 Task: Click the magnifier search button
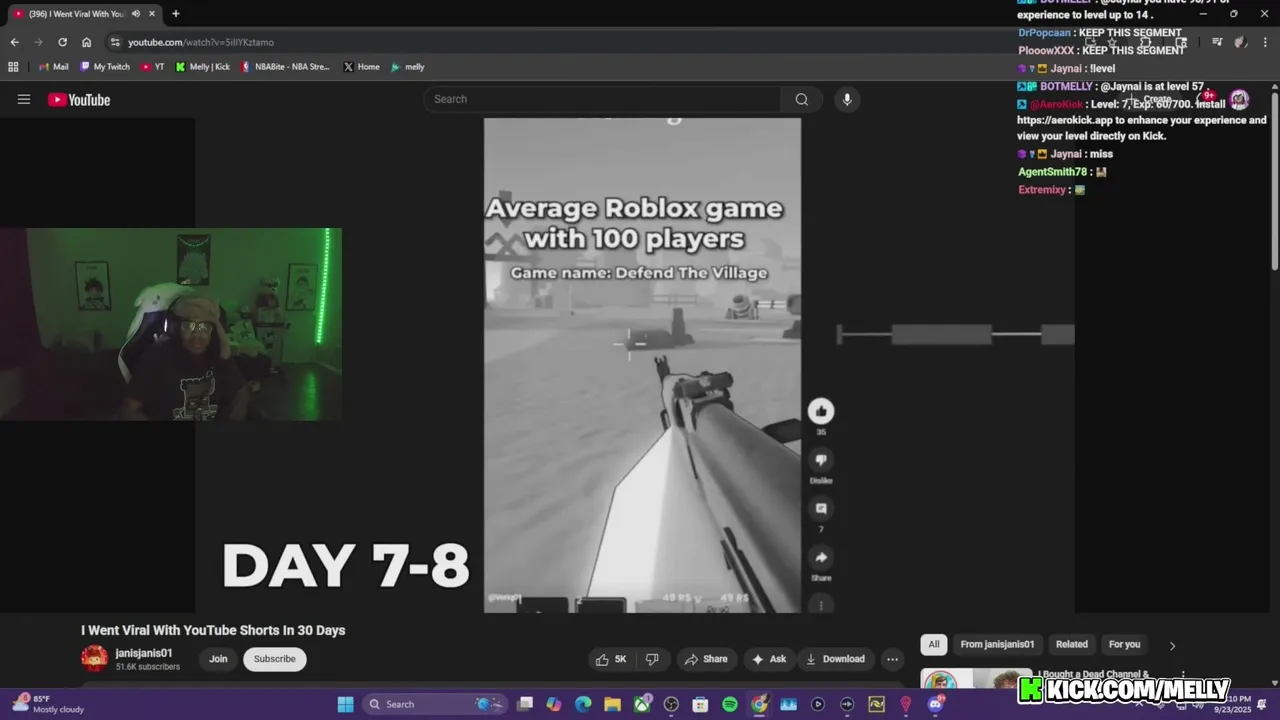tap(802, 99)
